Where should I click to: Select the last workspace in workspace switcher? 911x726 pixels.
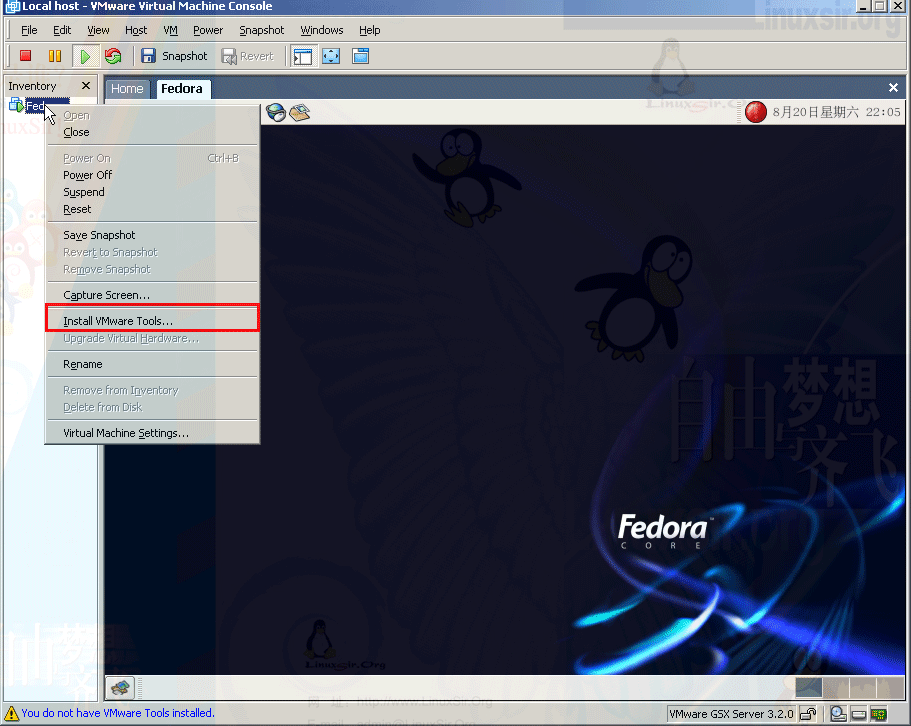coord(890,687)
